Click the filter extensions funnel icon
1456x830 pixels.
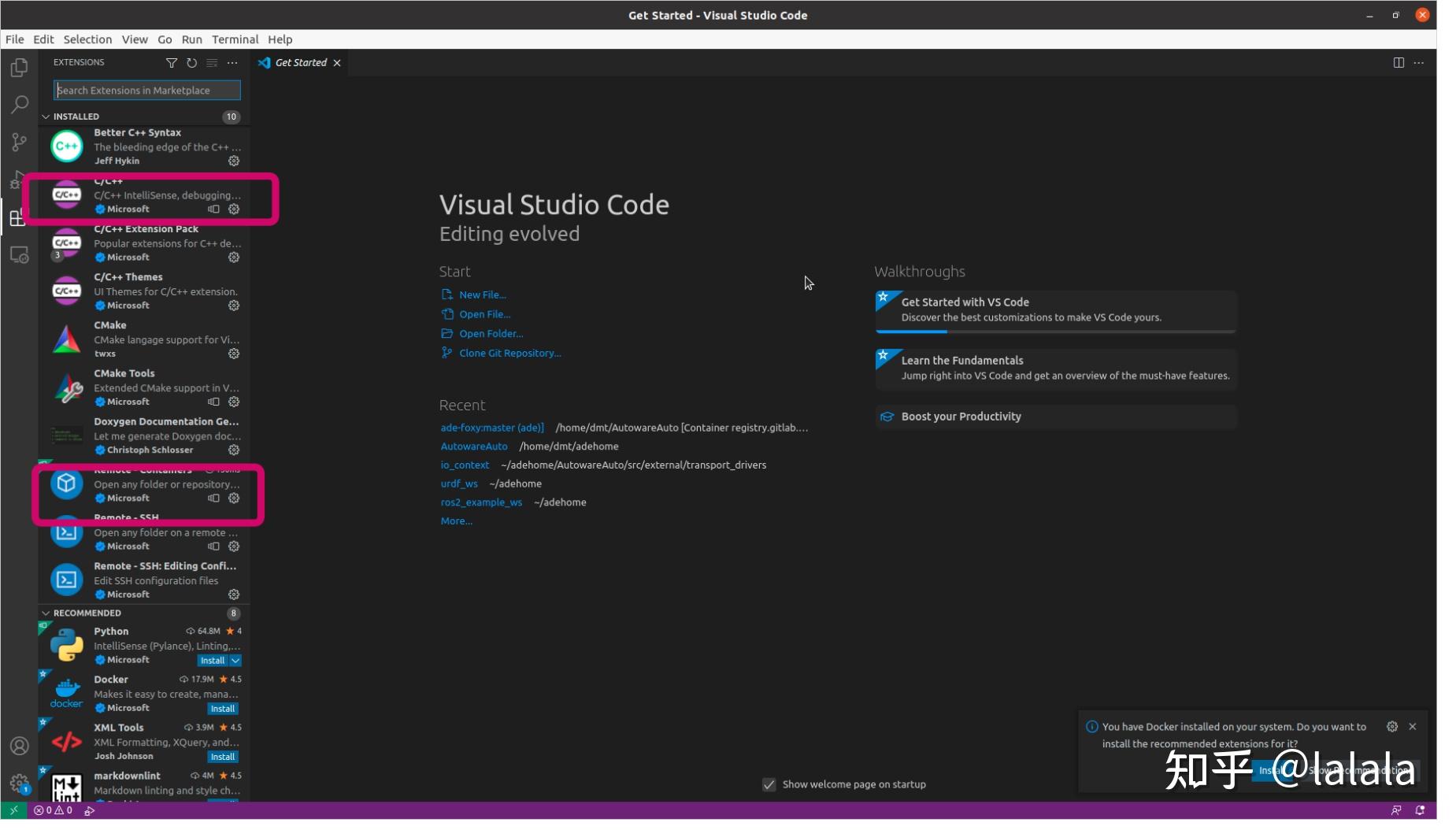[172, 62]
